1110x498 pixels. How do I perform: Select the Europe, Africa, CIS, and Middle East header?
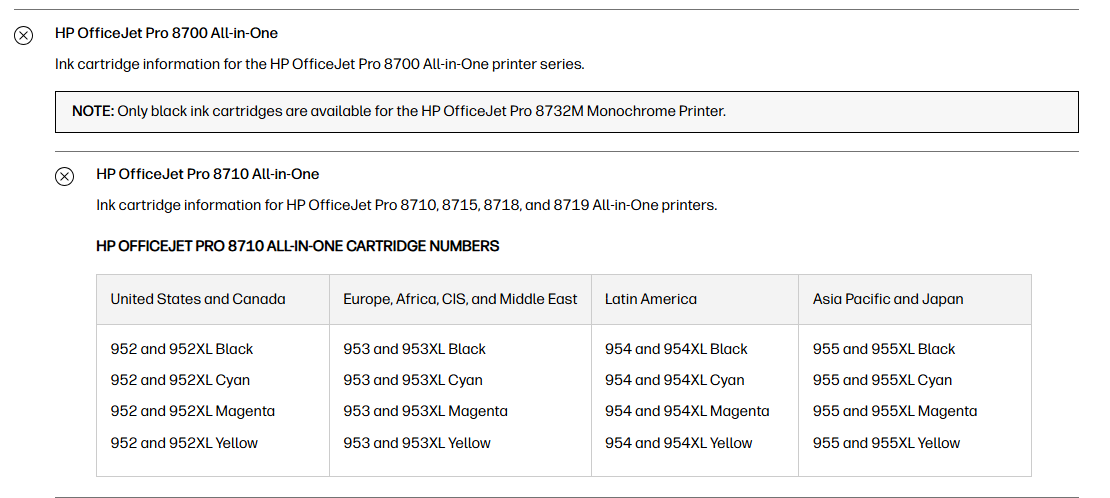pyautogui.click(x=460, y=299)
